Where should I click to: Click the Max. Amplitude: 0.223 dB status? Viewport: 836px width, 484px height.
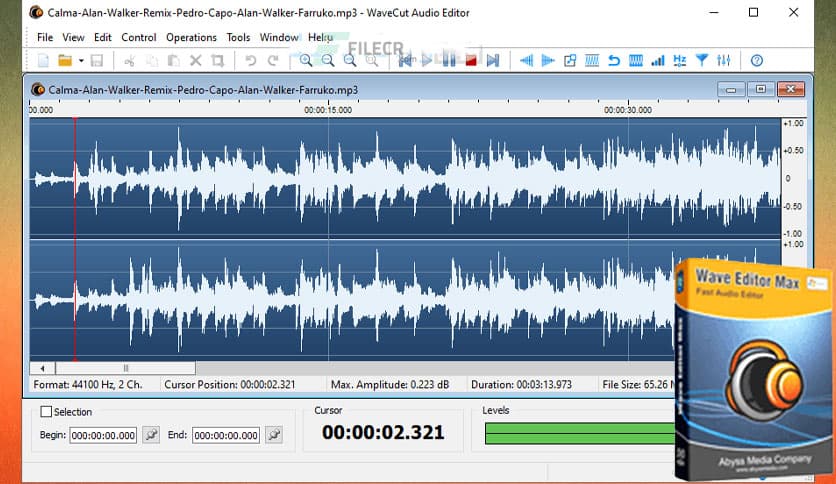click(390, 384)
